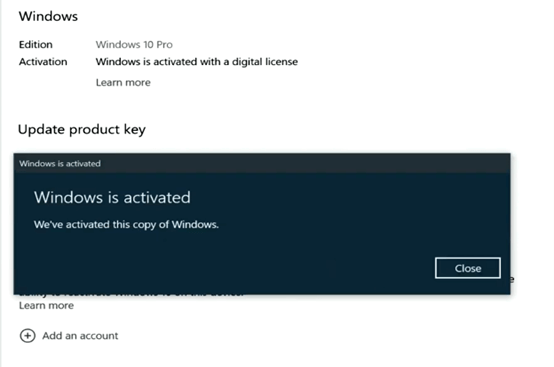The image size is (554, 367).
Task: Open Learn more link under Activation status
Action: (x=123, y=83)
